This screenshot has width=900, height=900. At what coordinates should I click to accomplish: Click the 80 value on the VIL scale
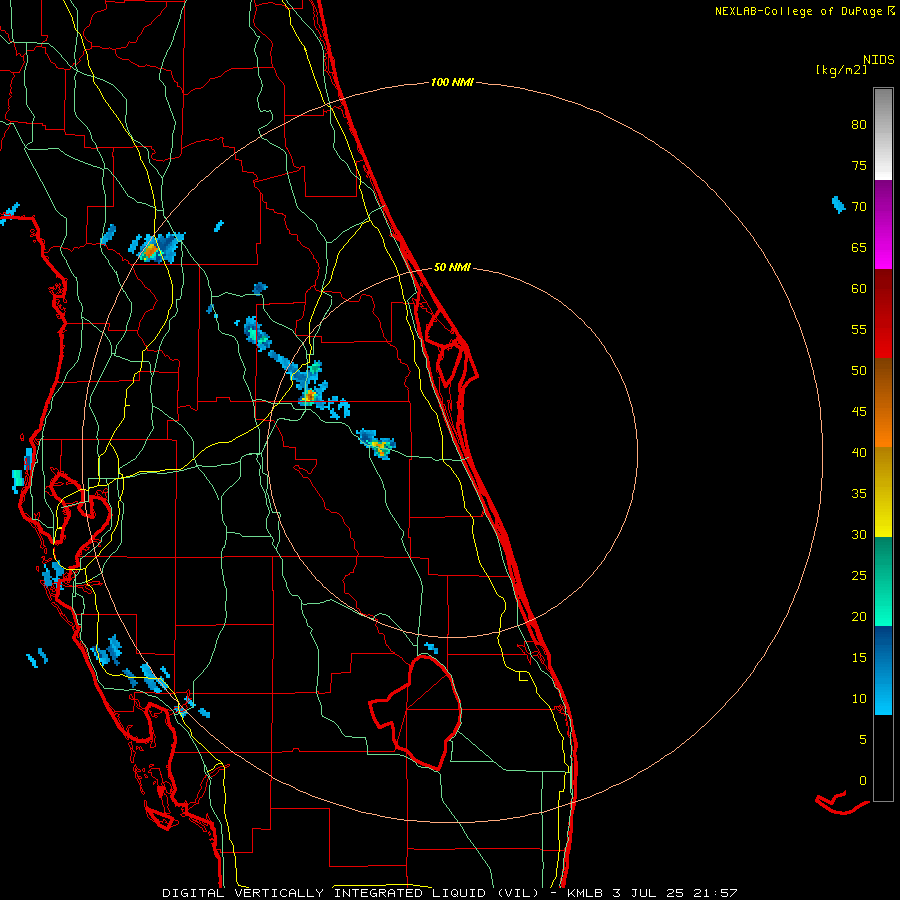point(859,125)
